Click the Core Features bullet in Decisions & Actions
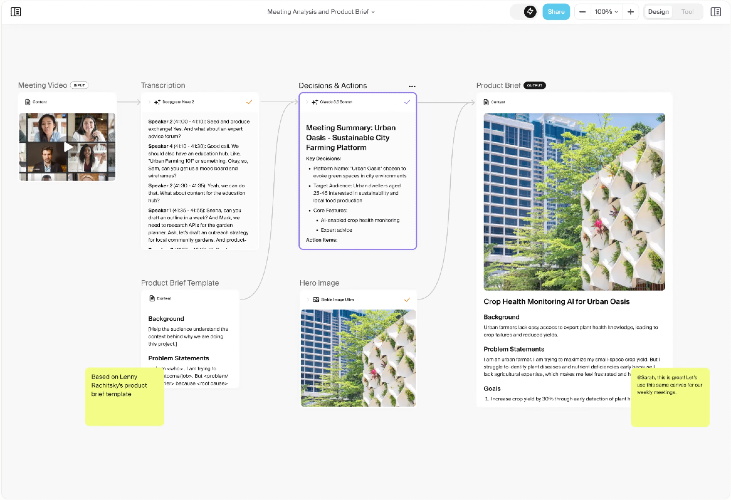 tap(330, 210)
